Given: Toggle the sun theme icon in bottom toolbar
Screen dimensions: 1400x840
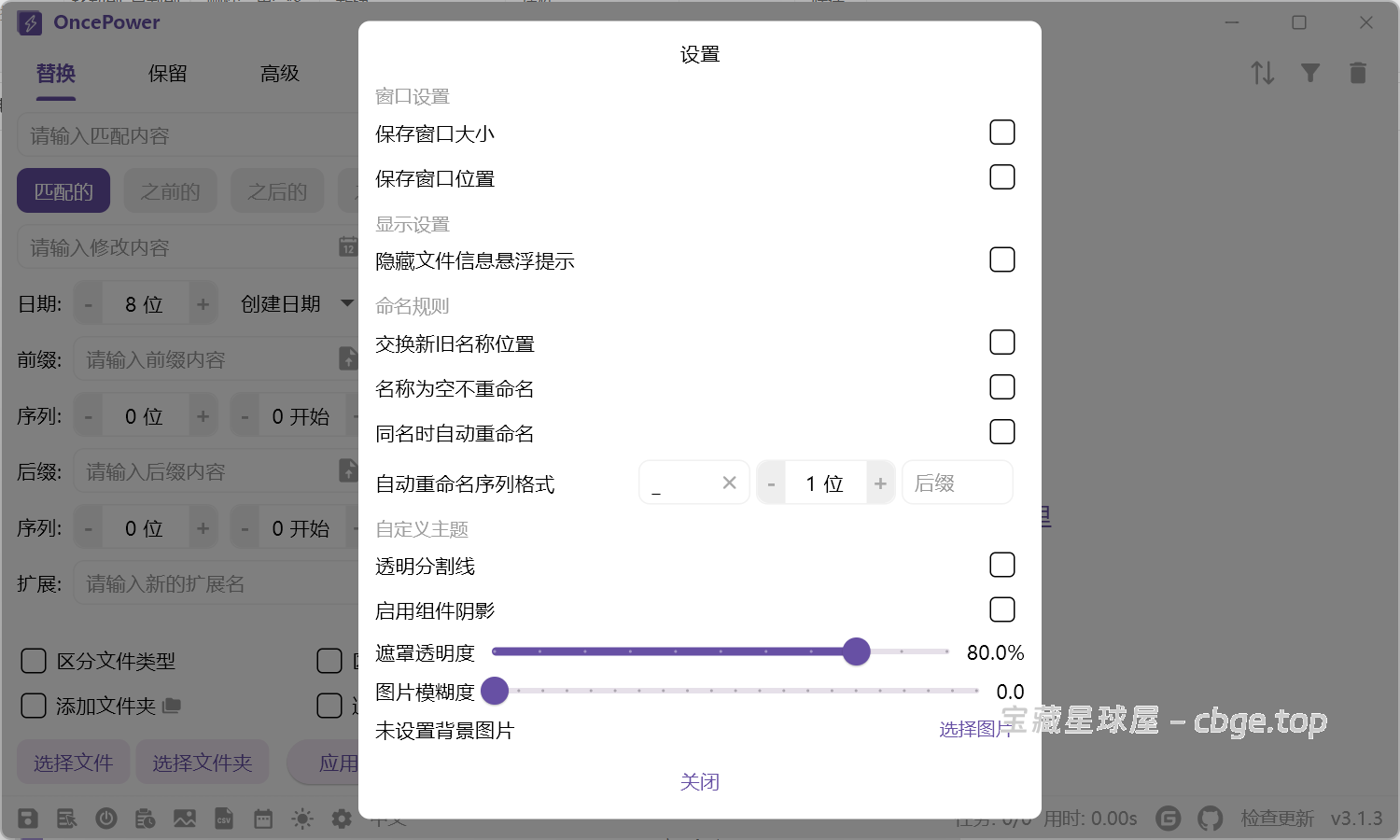Looking at the screenshot, I should pos(302,819).
